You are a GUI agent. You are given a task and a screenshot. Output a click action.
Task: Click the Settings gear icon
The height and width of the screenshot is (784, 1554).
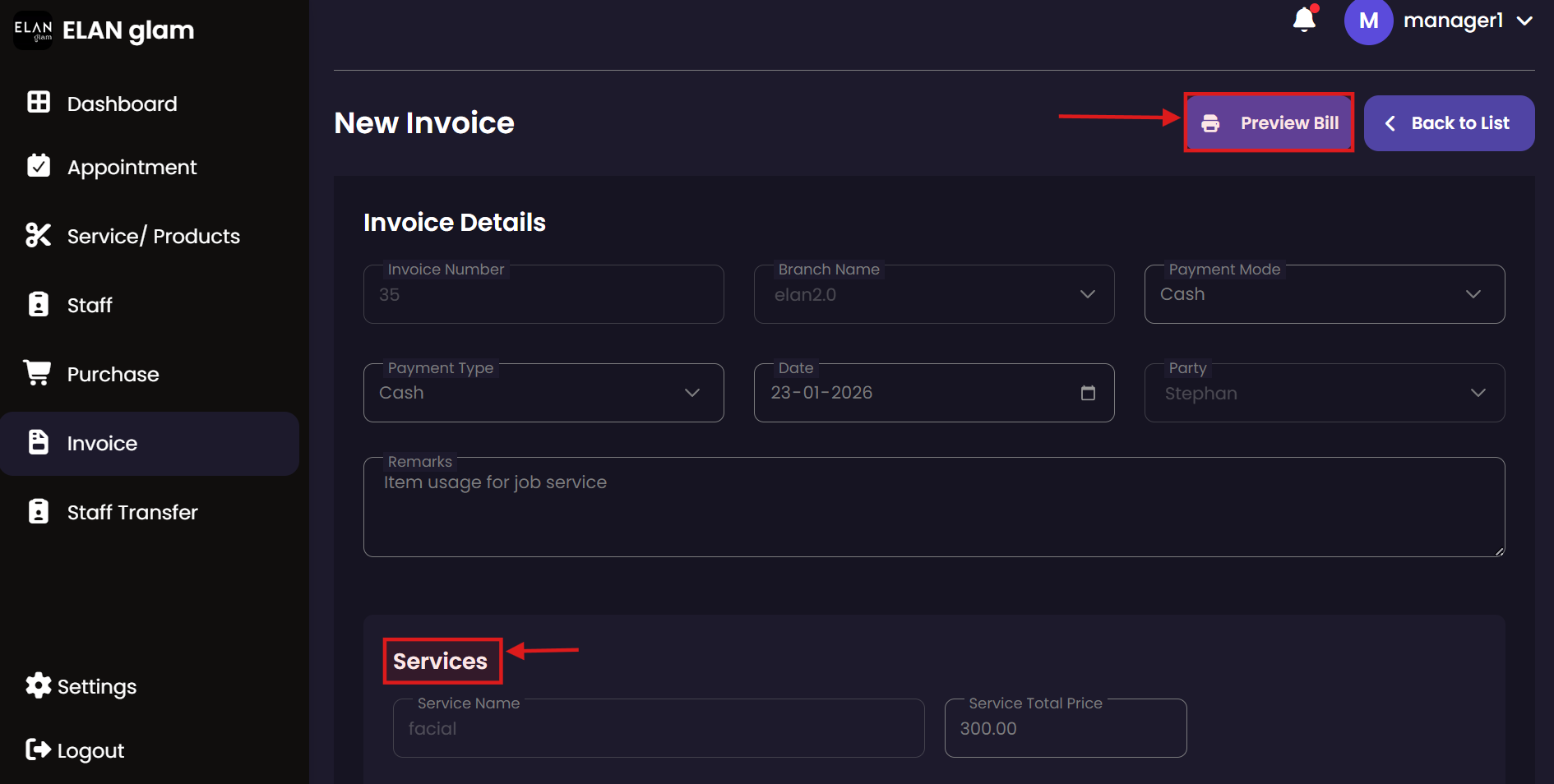pyautogui.click(x=38, y=685)
